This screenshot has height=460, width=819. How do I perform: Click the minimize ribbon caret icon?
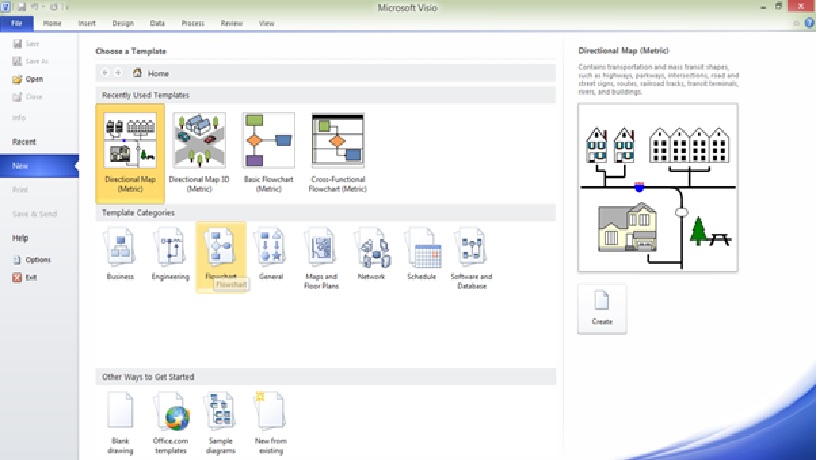click(x=797, y=23)
